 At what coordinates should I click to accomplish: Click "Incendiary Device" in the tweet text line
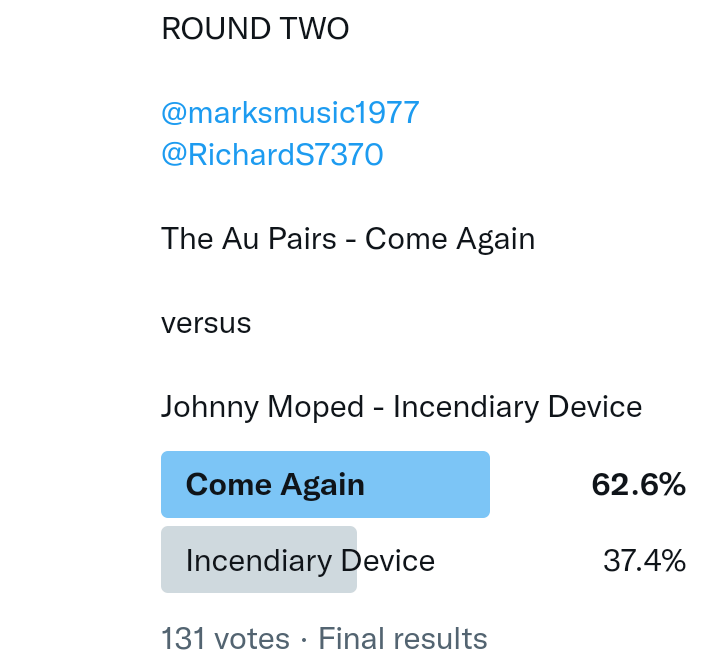517,408
